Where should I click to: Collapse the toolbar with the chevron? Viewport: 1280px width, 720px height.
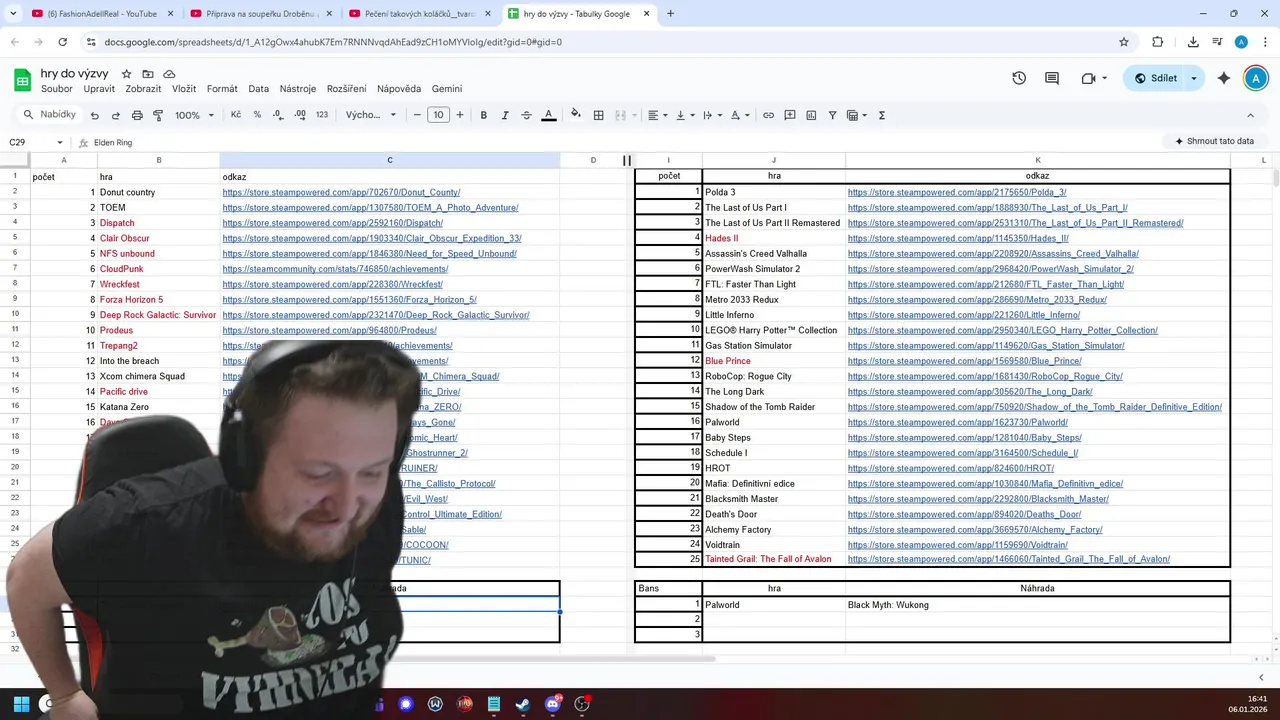tap(1250, 115)
